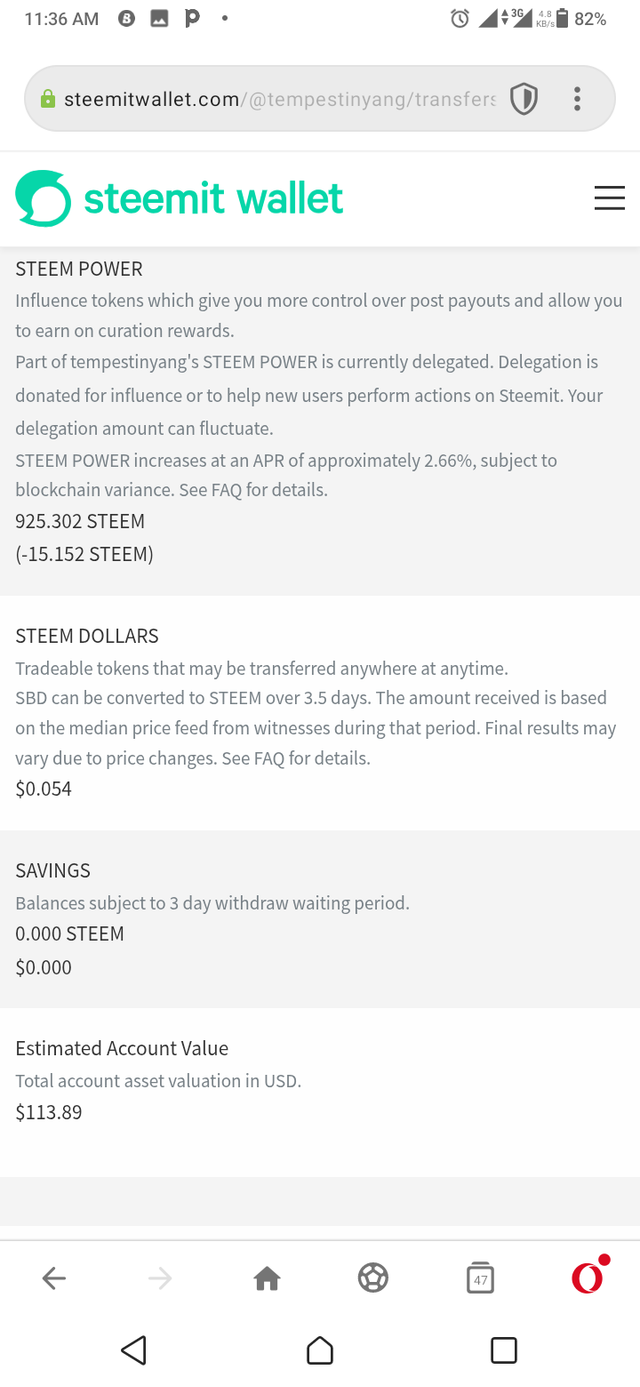Open the soccer ball icon in toolbar

coord(373,1277)
